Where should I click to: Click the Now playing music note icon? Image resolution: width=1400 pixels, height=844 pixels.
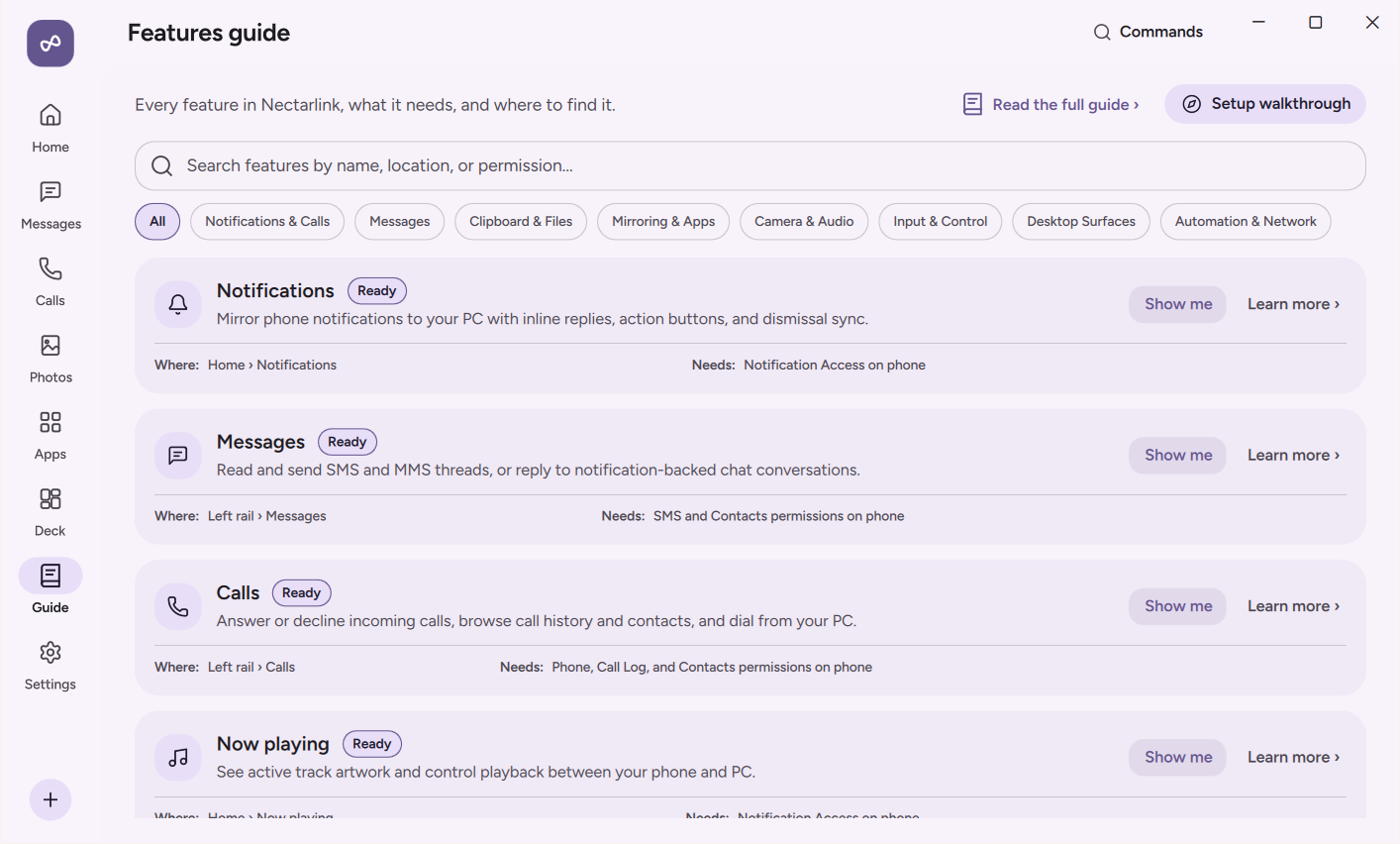(x=178, y=758)
